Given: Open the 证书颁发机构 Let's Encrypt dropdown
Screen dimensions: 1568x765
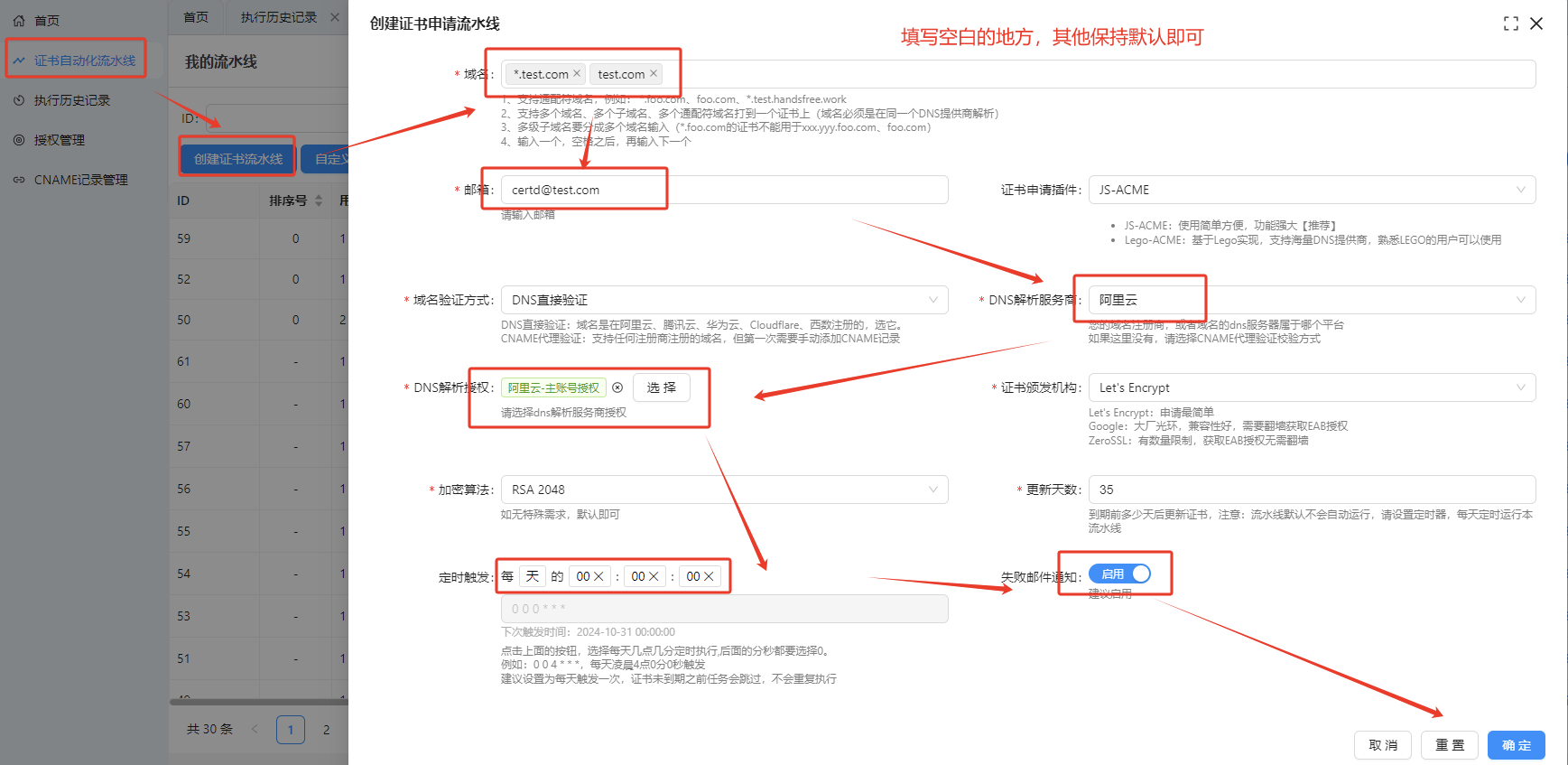Looking at the screenshot, I should pyautogui.click(x=1311, y=387).
